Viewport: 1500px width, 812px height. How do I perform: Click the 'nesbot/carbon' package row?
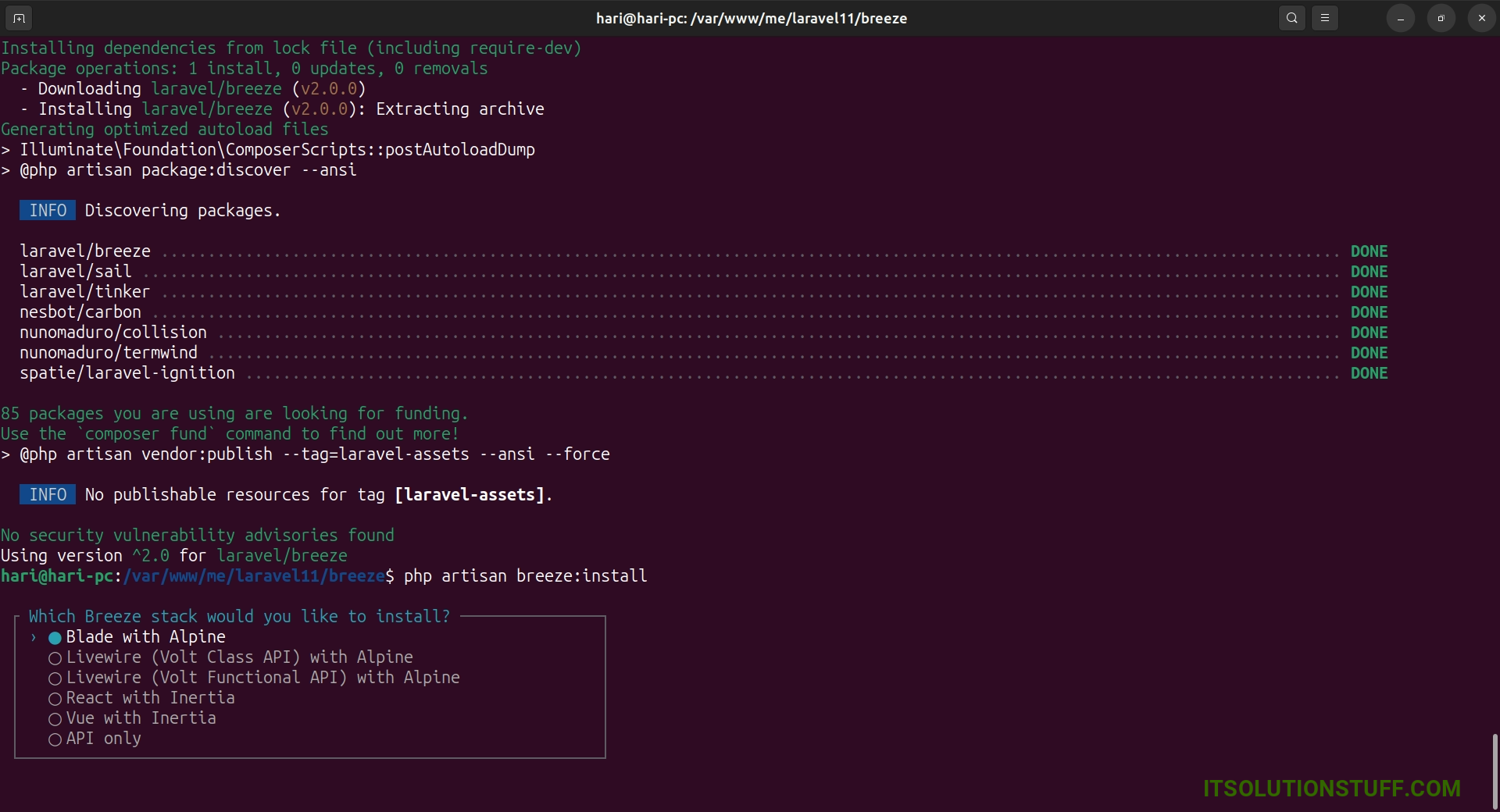(703, 312)
